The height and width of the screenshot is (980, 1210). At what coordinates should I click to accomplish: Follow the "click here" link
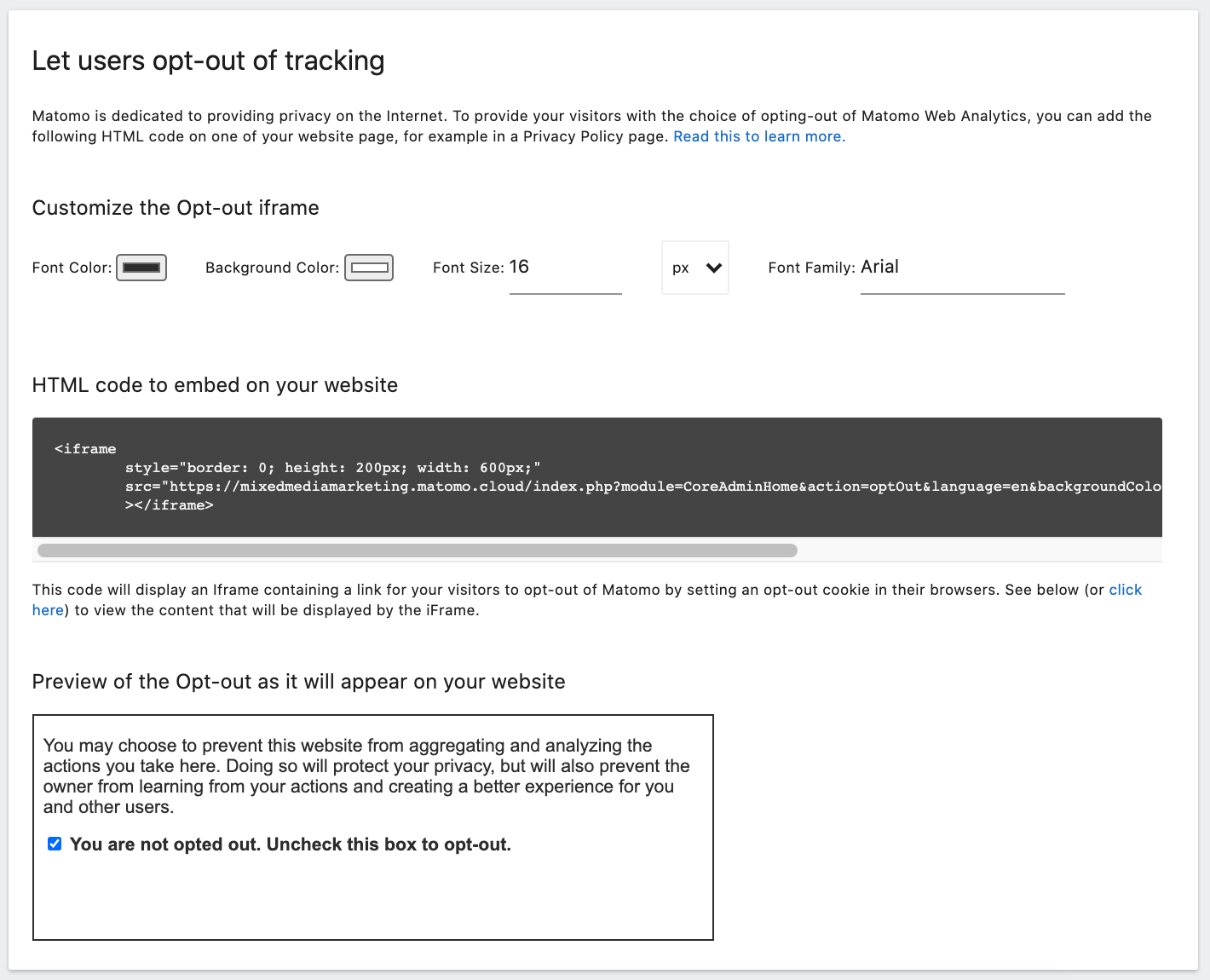click(1126, 589)
